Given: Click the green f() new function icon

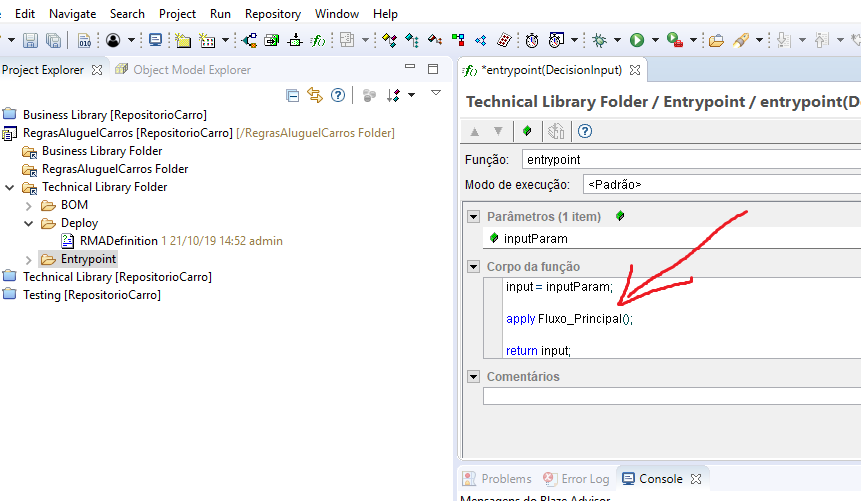Looking at the screenshot, I should point(317,40).
